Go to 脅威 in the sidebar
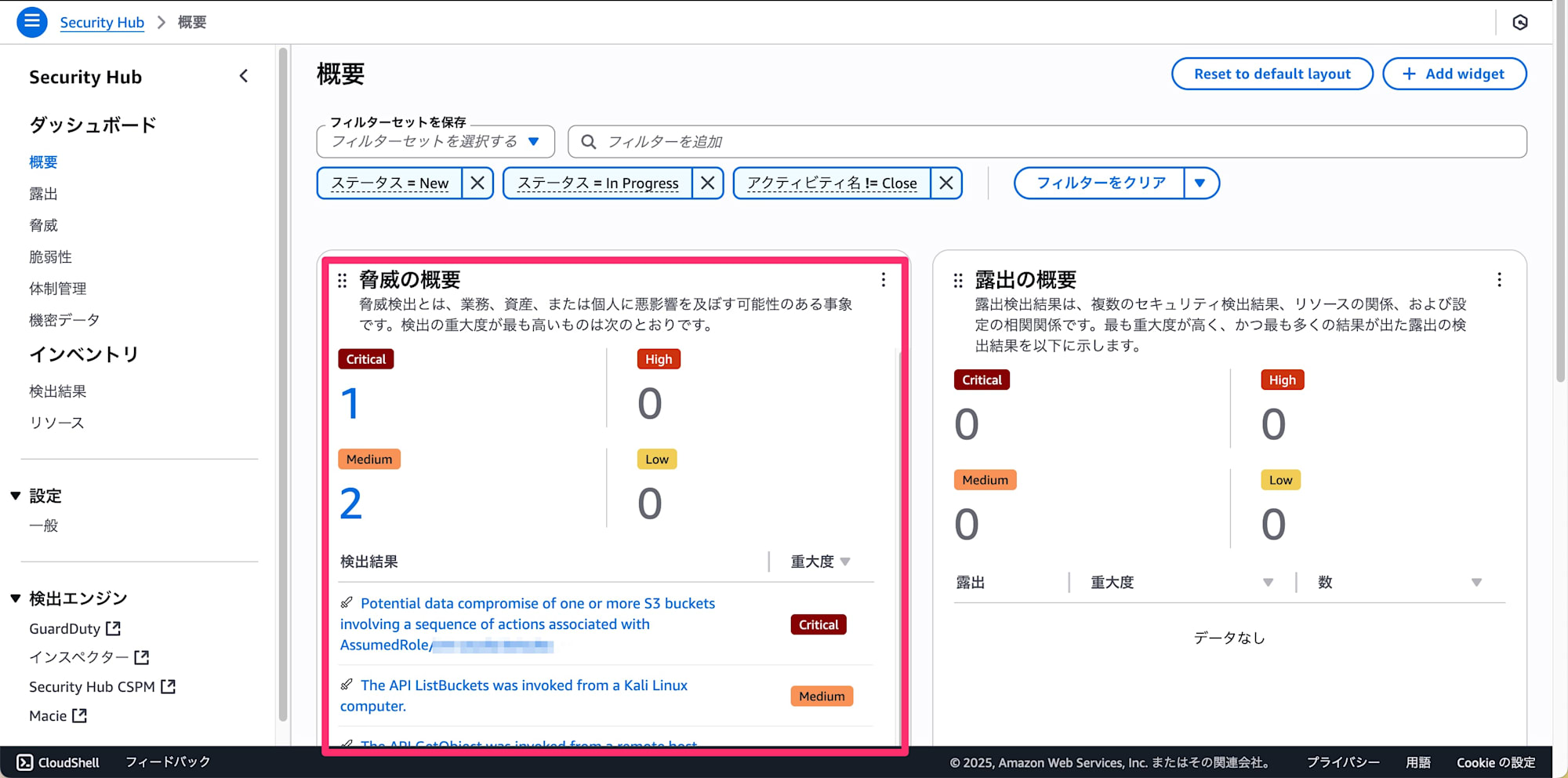Viewport: 1568px width, 778px height. tap(43, 225)
